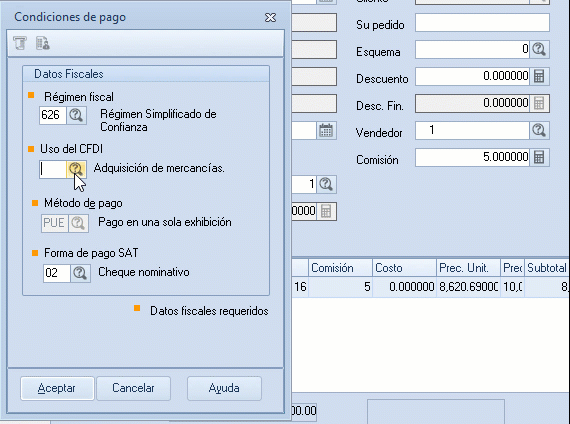Open lookup for Uso del CFDI field
Image resolution: width=570 pixels, height=424 pixels.
[x=76, y=169]
